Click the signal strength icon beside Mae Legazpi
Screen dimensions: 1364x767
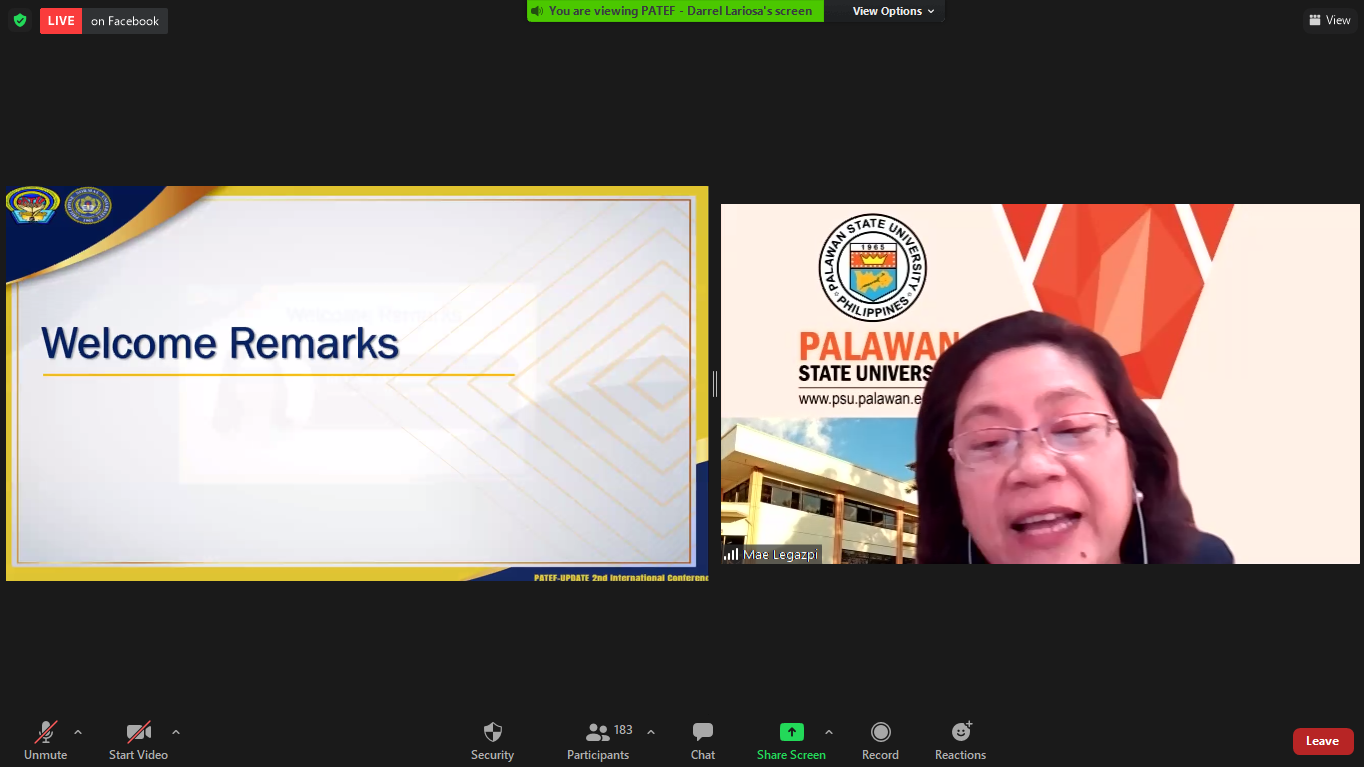[732, 554]
